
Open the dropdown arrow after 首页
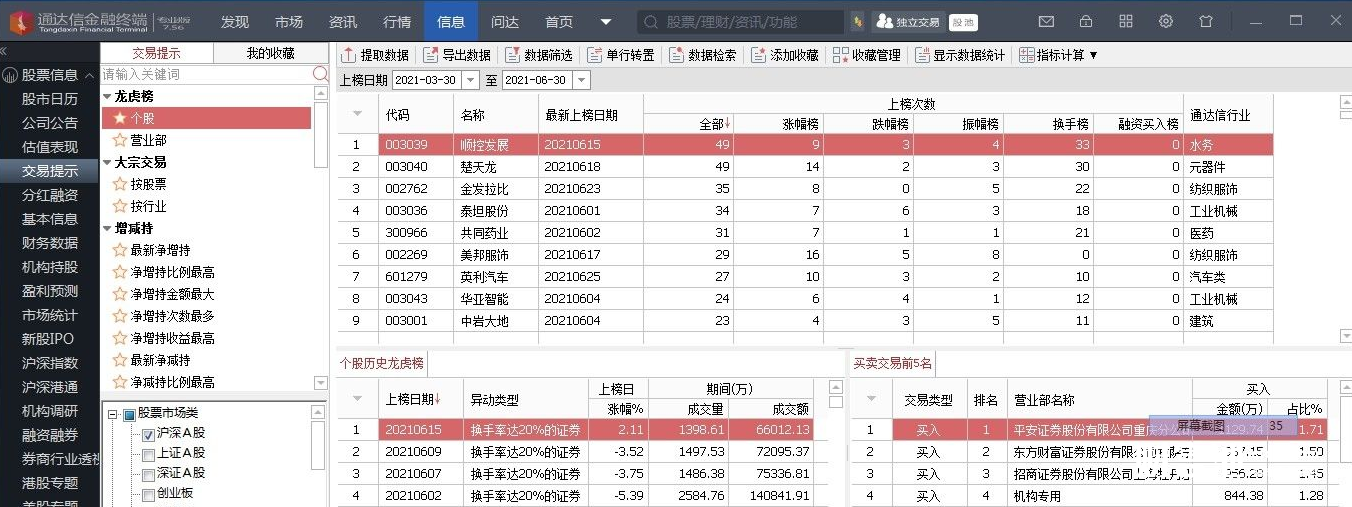click(x=605, y=22)
